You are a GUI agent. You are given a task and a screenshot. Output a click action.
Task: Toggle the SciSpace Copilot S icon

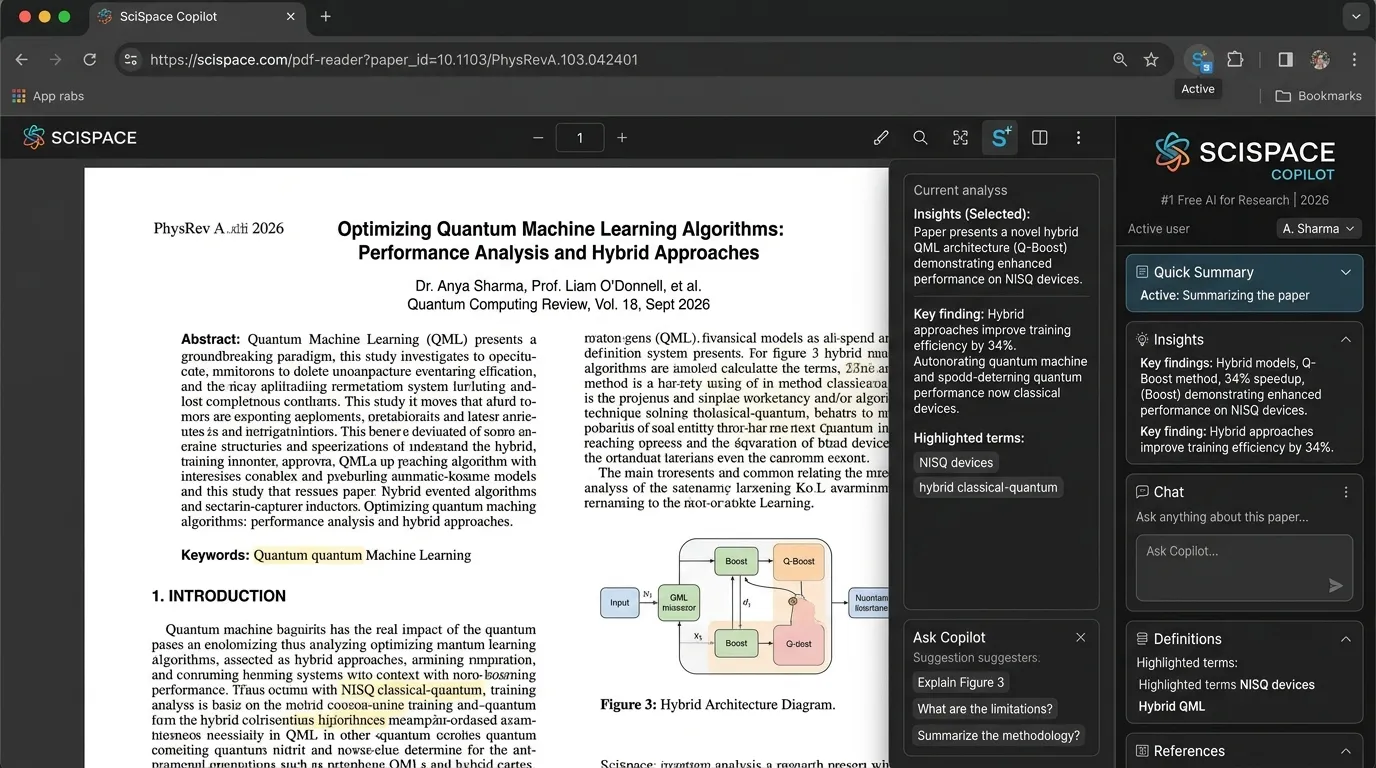pyautogui.click(x=1000, y=138)
